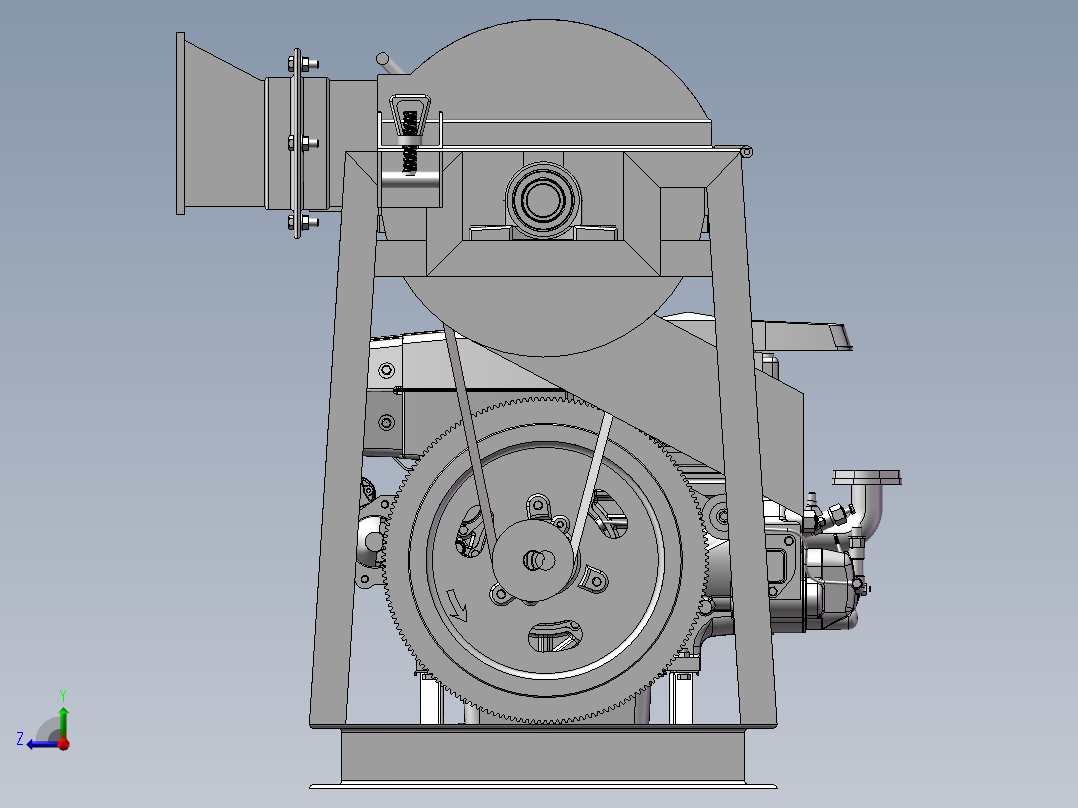The height and width of the screenshot is (808, 1078).
Task: Select the toothed ring gear of the flywheel
Action: 395,560
